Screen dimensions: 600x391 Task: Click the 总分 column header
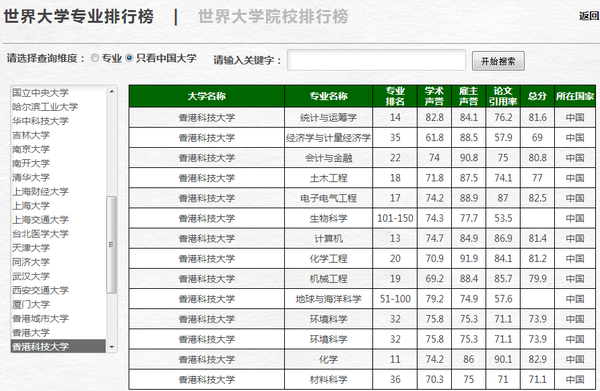(537, 96)
